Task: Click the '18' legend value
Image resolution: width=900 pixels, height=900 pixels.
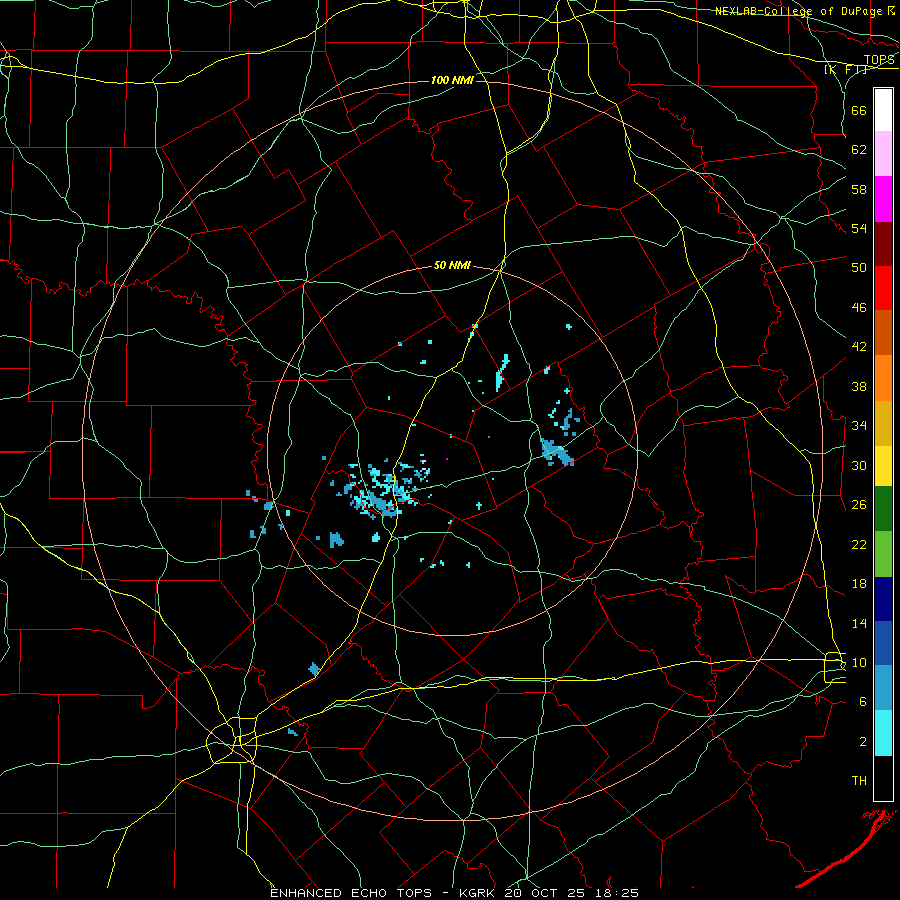Action: [x=859, y=584]
